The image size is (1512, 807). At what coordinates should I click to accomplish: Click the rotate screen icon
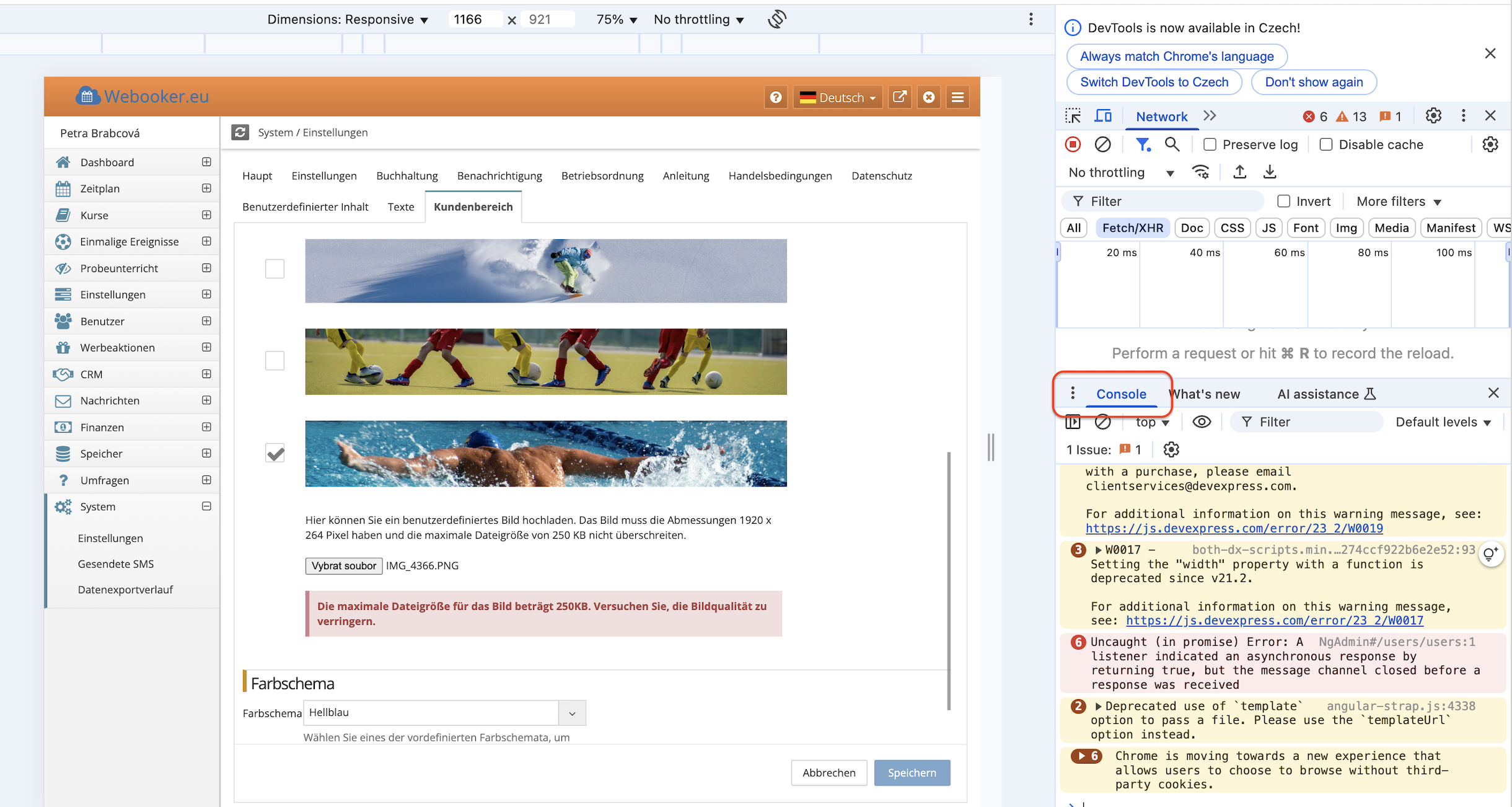[776, 19]
